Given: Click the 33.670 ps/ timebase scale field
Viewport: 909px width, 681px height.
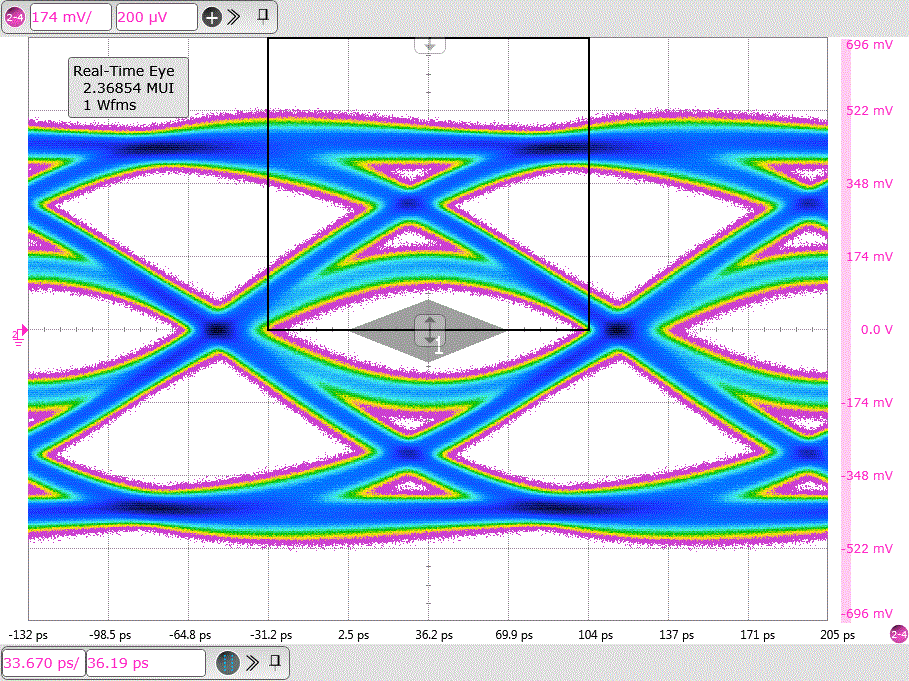Looking at the screenshot, I should click(42, 663).
